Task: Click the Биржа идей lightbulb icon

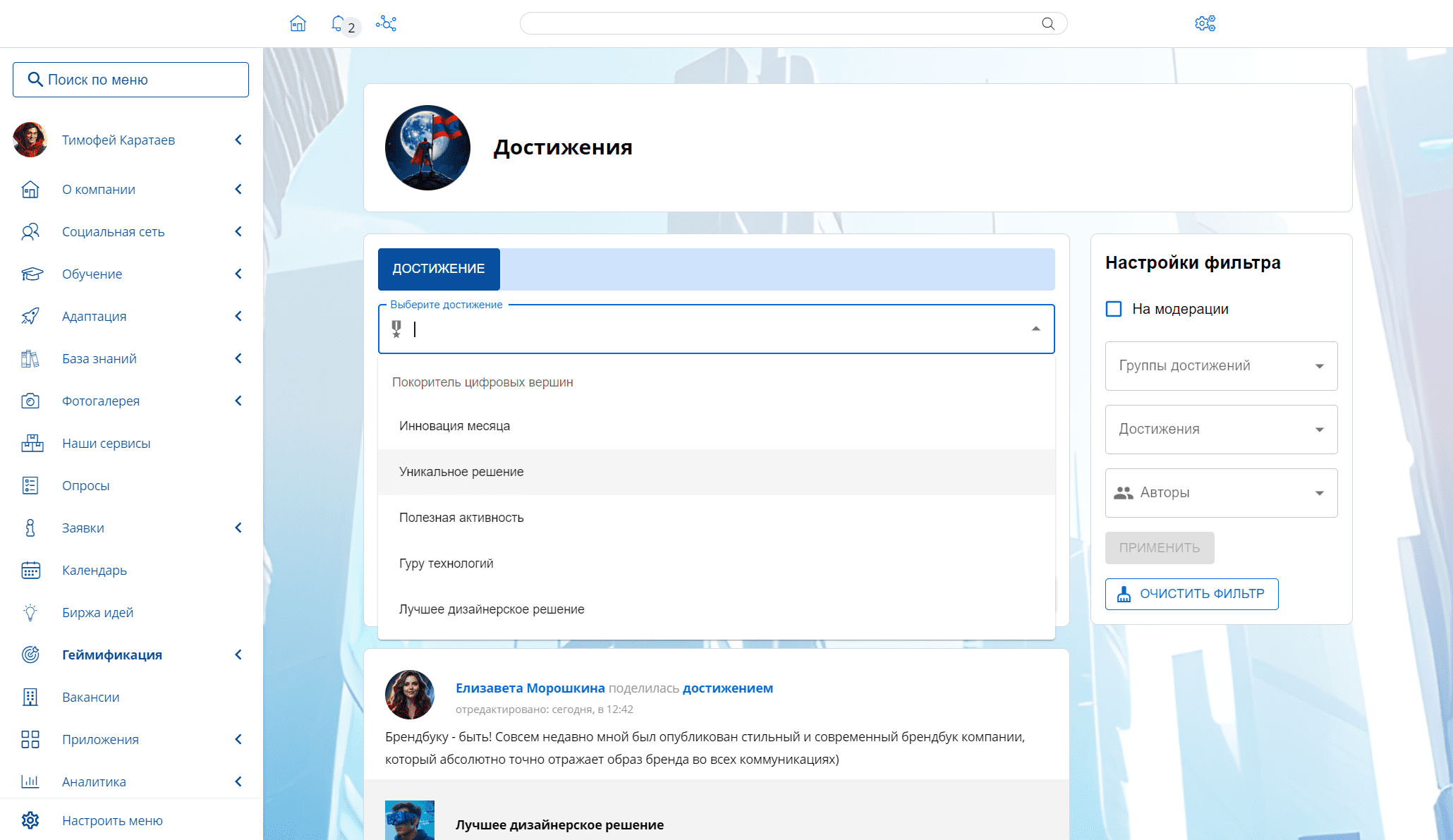Action: coord(30,612)
